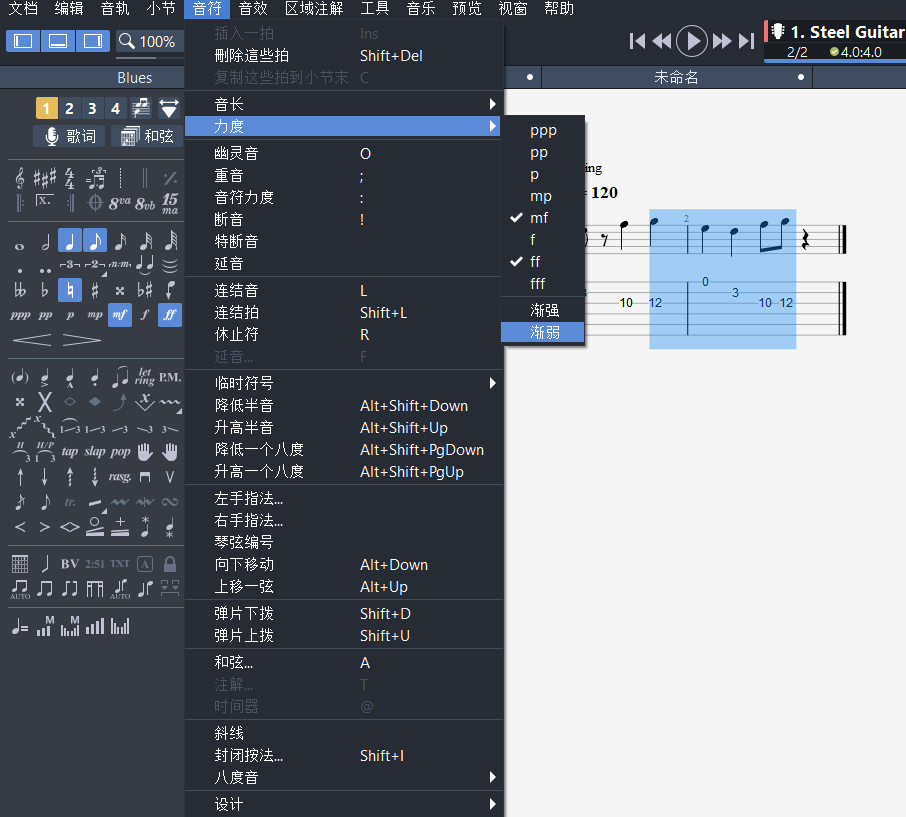Switch to voice 2 in palette
The image size is (906, 817).
click(x=69, y=109)
